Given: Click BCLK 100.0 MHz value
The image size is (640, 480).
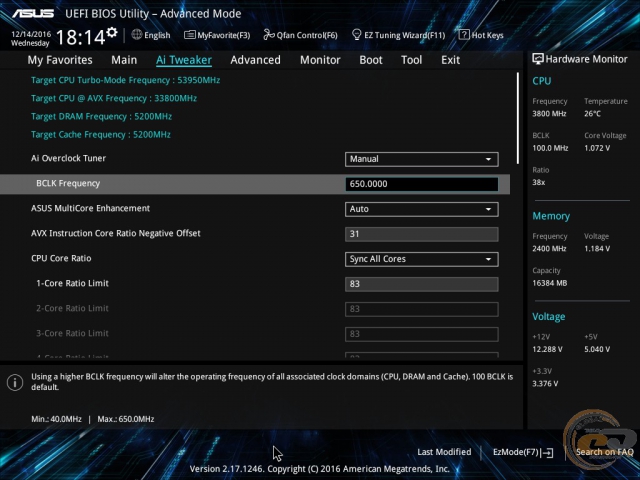Looking at the screenshot, I should coord(550,148).
